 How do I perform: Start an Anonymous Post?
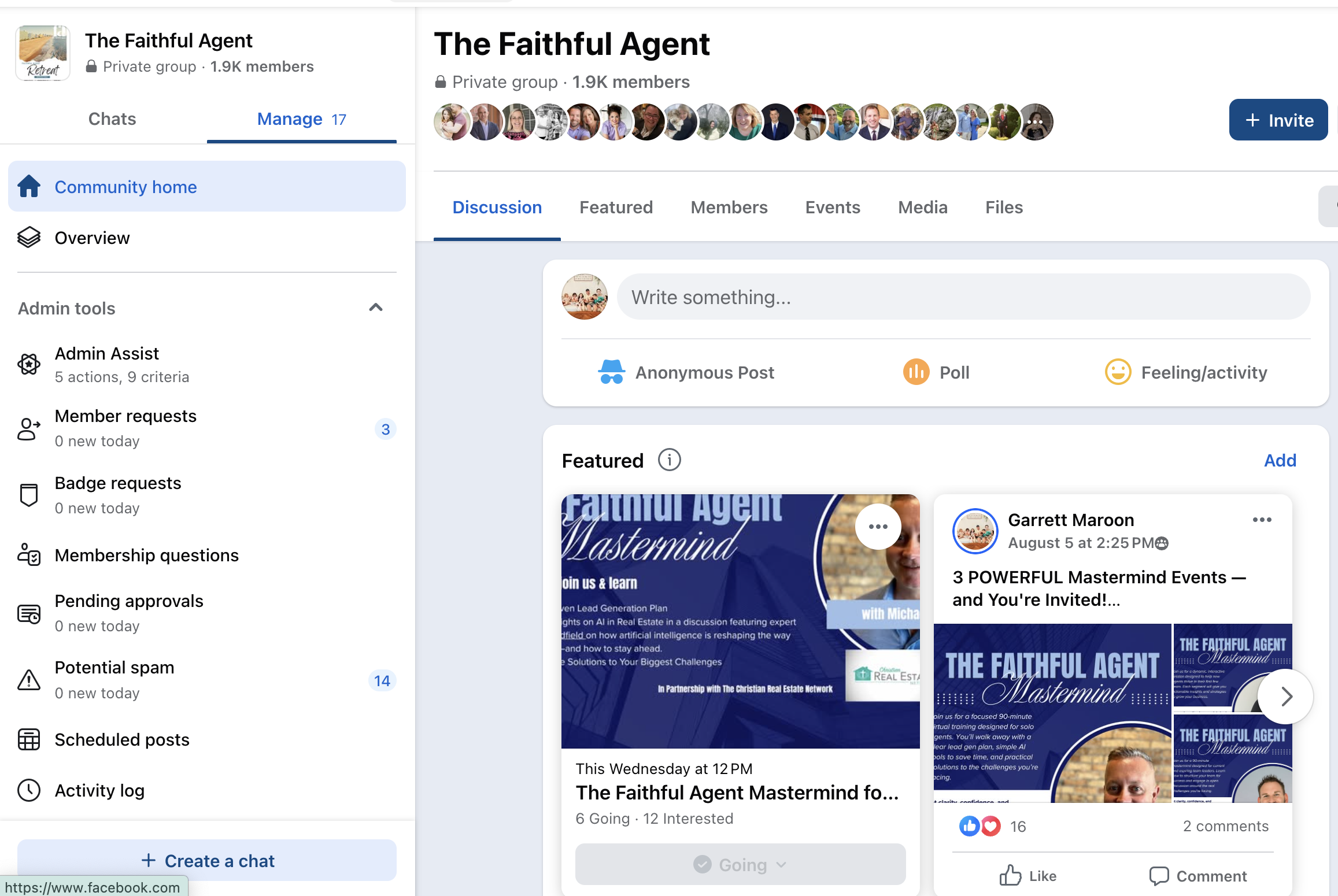[x=686, y=372]
